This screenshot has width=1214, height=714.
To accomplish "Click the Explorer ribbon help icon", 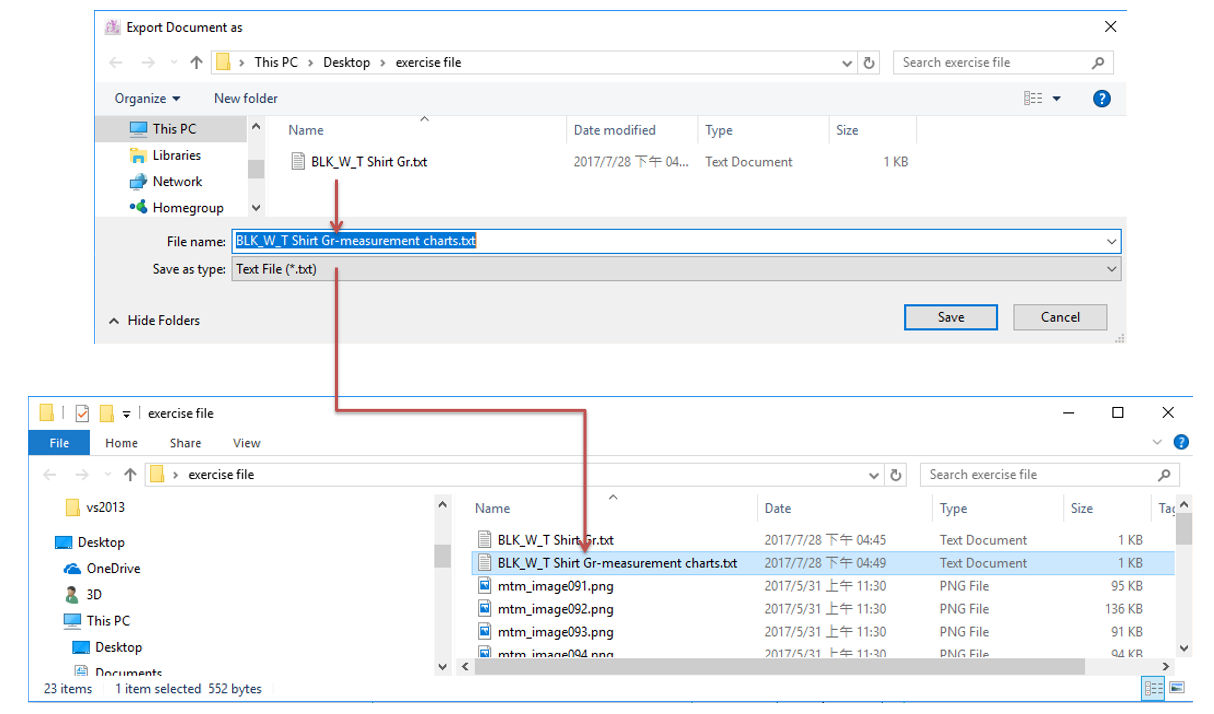I will click(x=1181, y=442).
